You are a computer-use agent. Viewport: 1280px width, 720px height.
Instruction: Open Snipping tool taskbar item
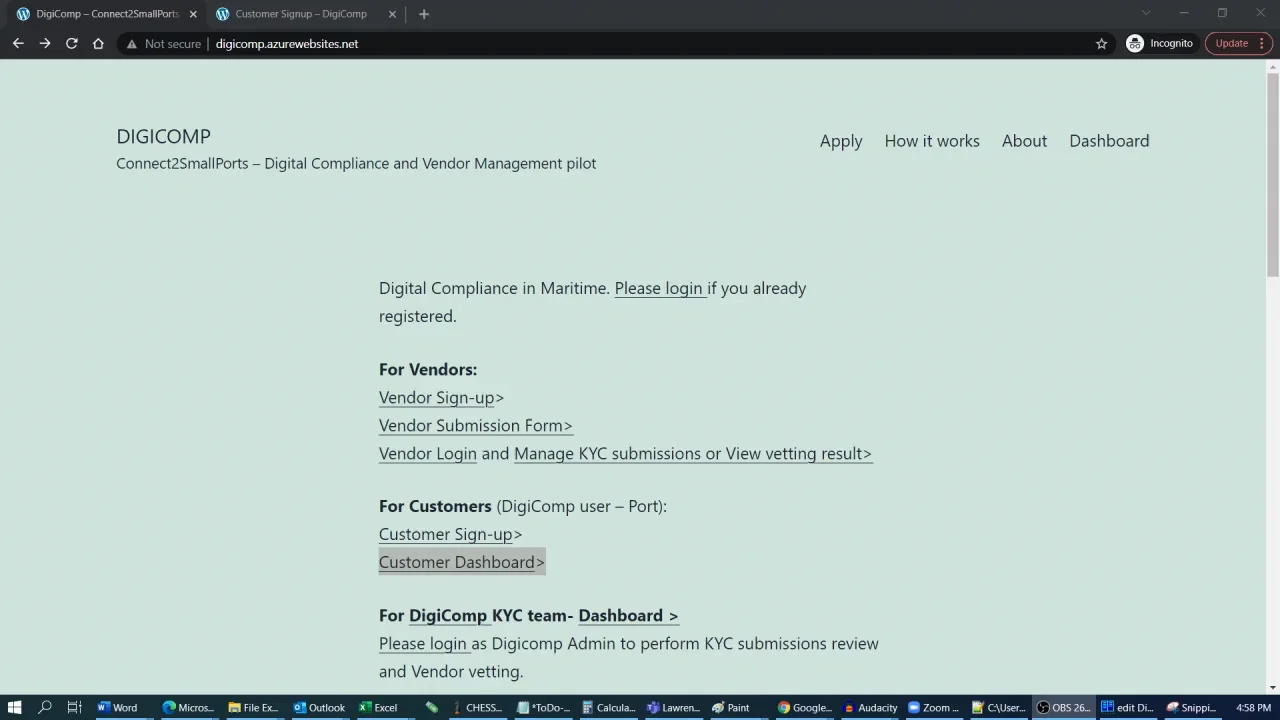1192,707
